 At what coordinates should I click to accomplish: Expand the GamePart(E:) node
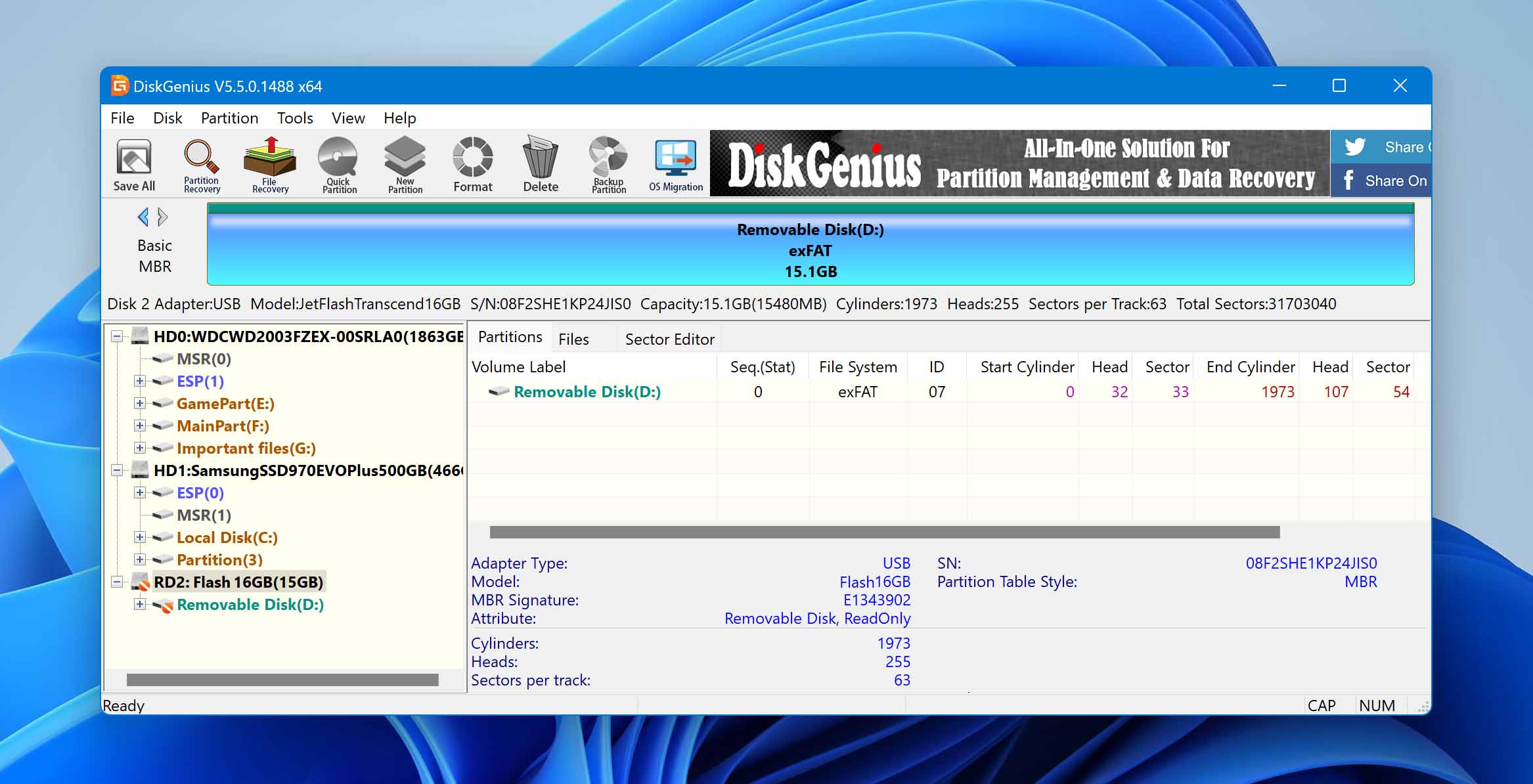pyautogui.click(x=139, y=403)
